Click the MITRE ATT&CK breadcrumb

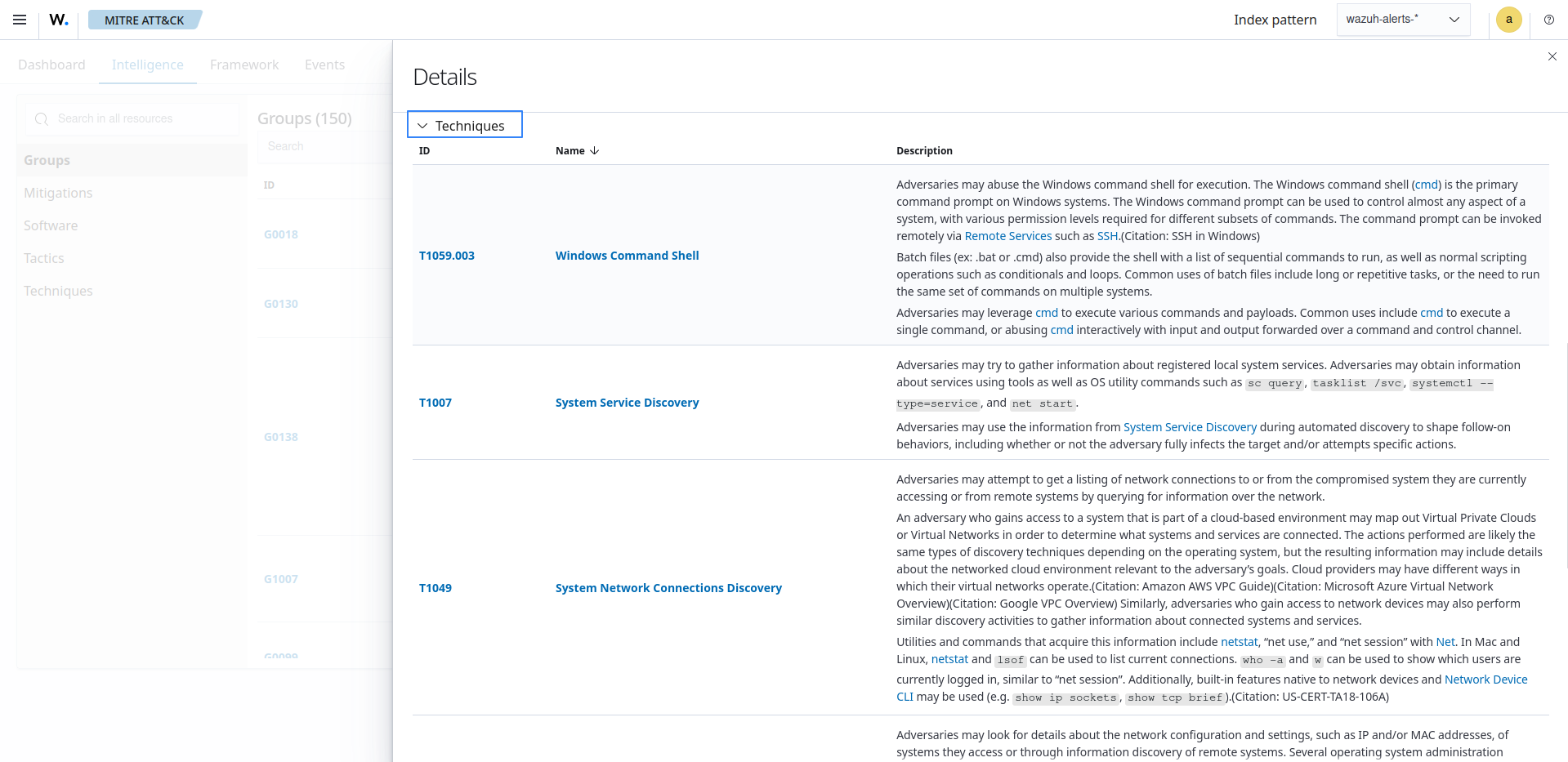click(x=144, y=20)
